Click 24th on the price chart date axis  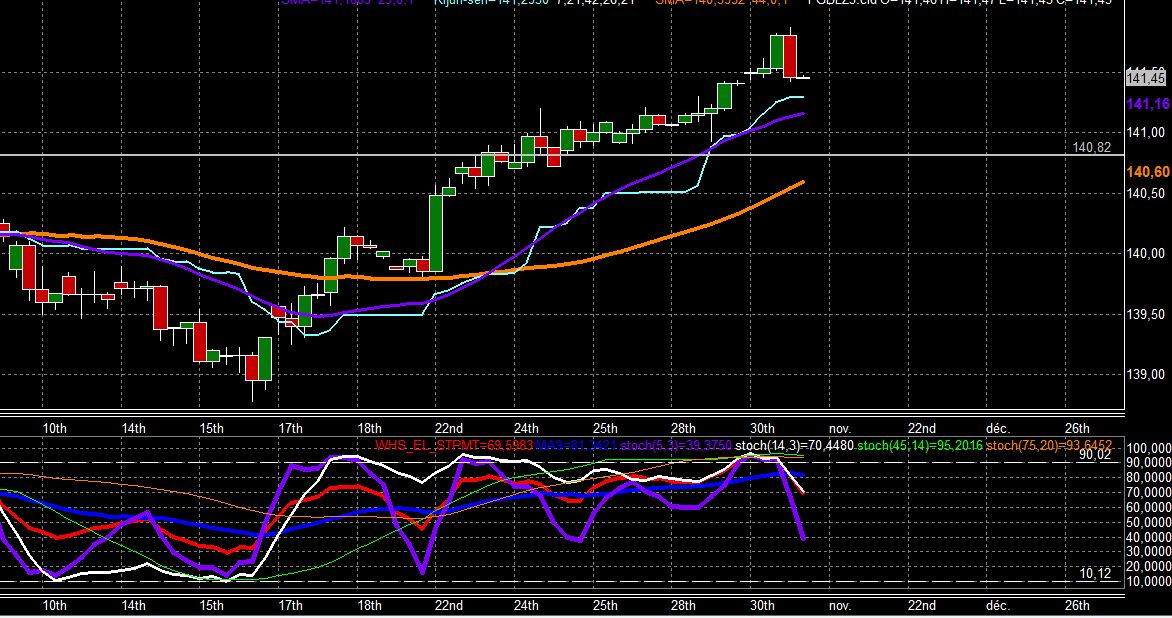click(526, 428)
